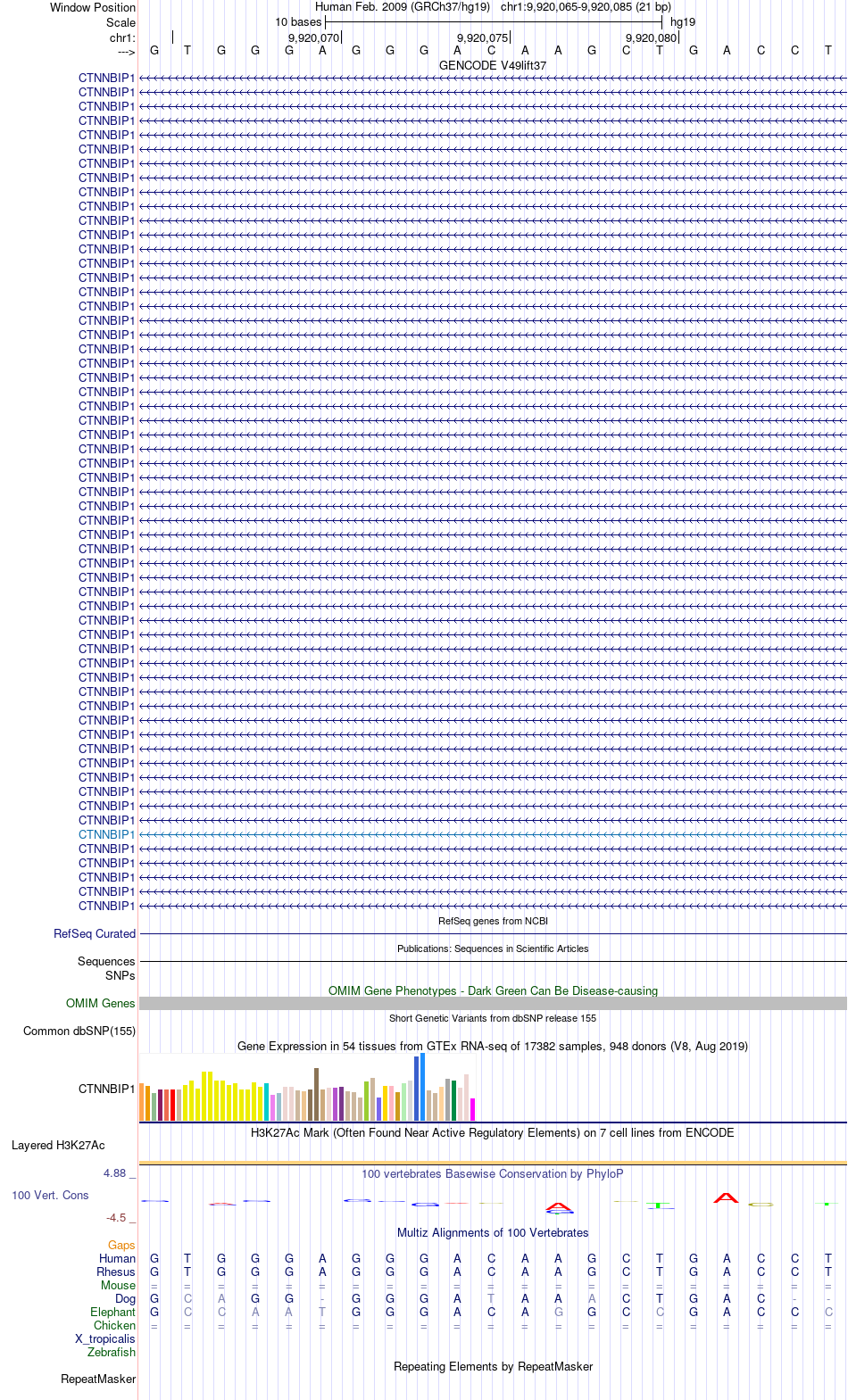Click Short Genetic Variants from dbSNP title

click(493, 1018)
